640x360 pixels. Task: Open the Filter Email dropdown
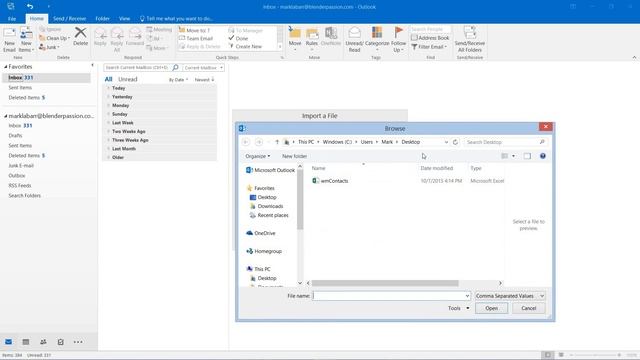click(x=429, y=47)
